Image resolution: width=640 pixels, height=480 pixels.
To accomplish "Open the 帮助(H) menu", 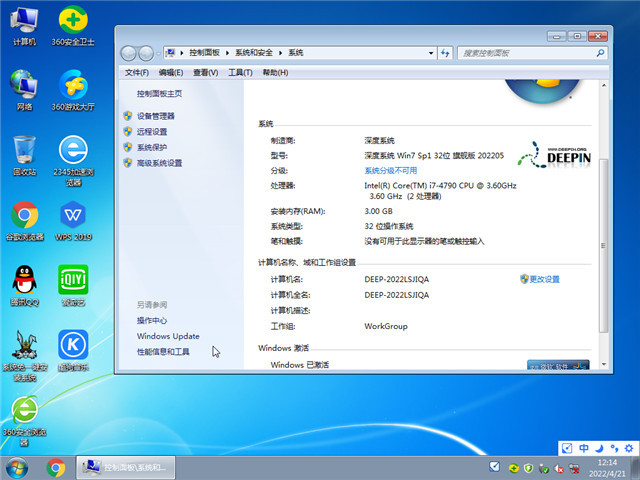I will click(275, 73).
